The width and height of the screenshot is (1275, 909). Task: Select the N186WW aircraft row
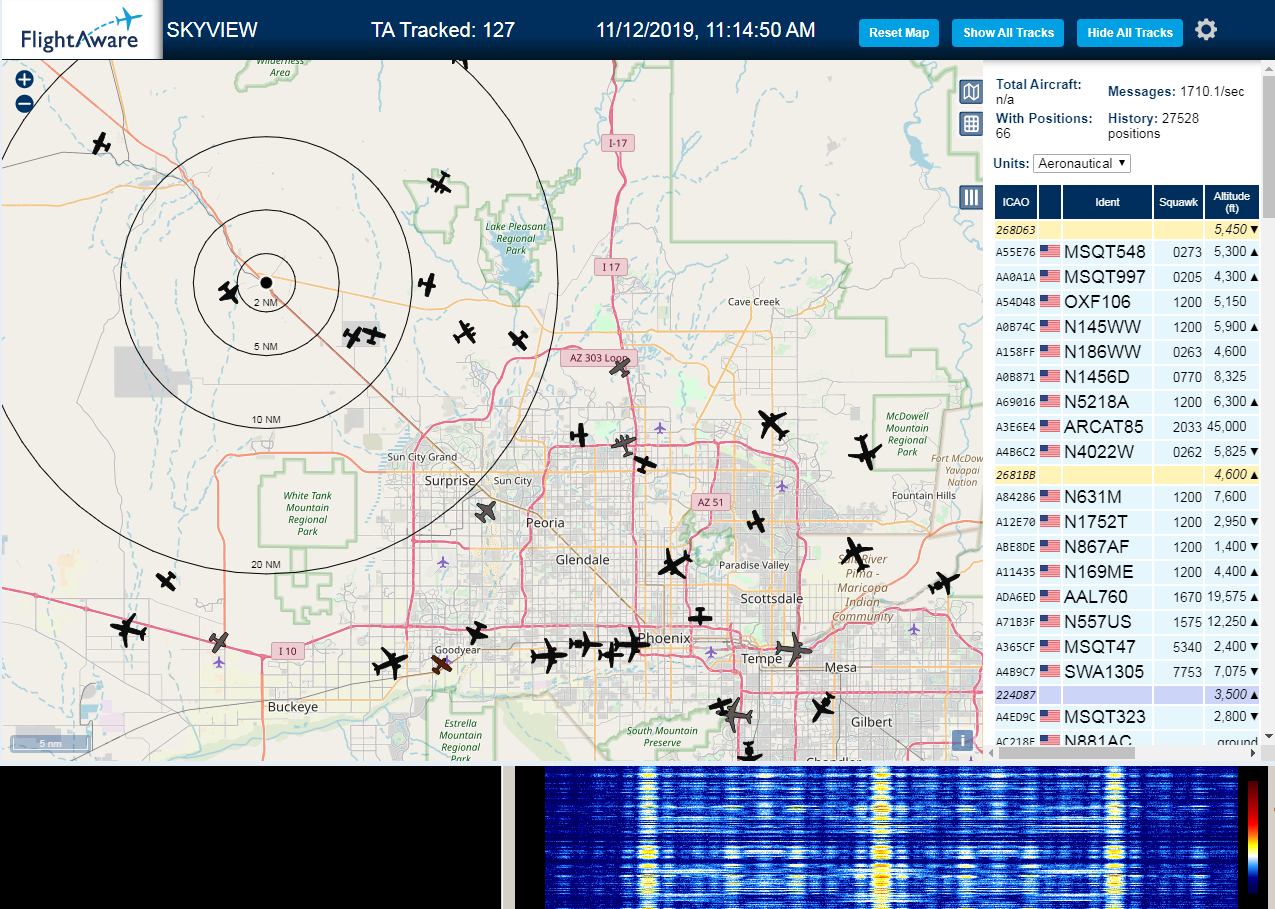coord(1127,352)
